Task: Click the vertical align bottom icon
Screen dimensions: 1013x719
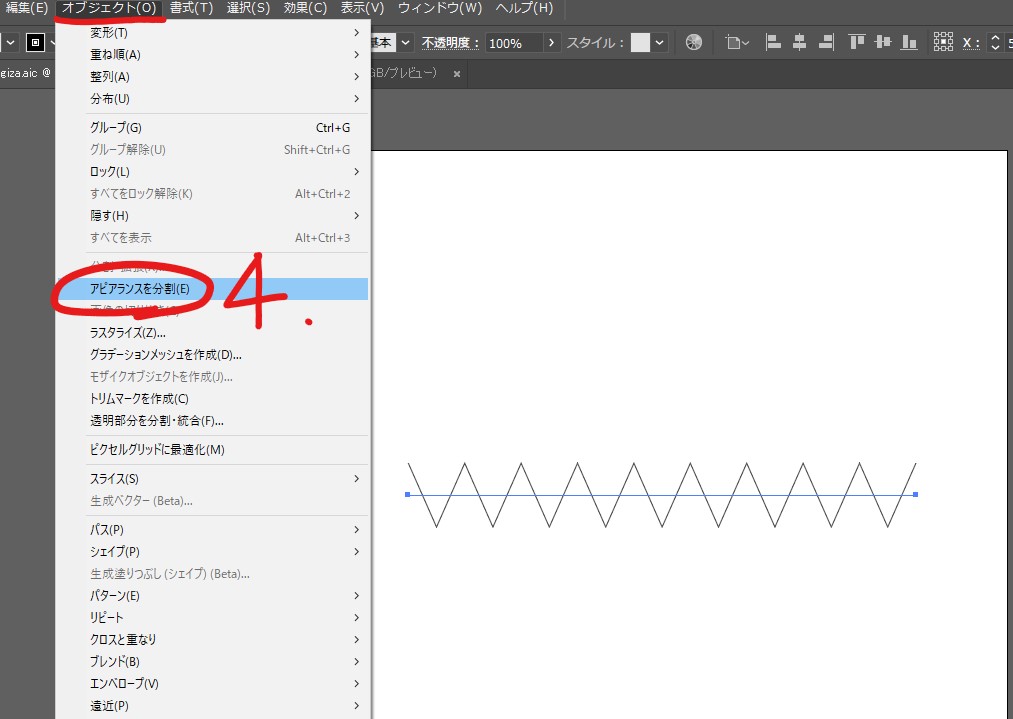Action: pyautogui.click(x=909, y=43)
